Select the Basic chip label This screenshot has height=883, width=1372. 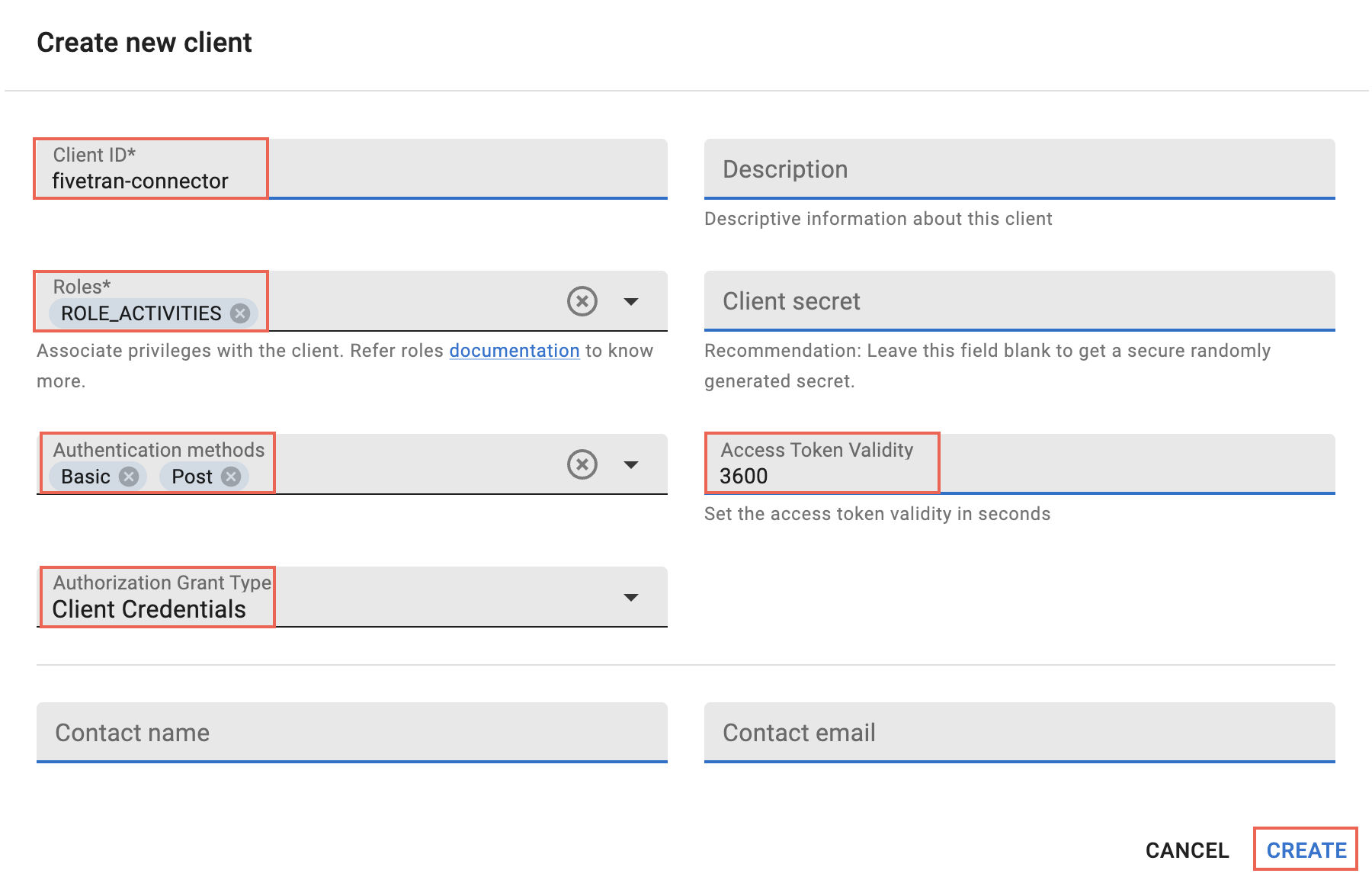(85, 477)
